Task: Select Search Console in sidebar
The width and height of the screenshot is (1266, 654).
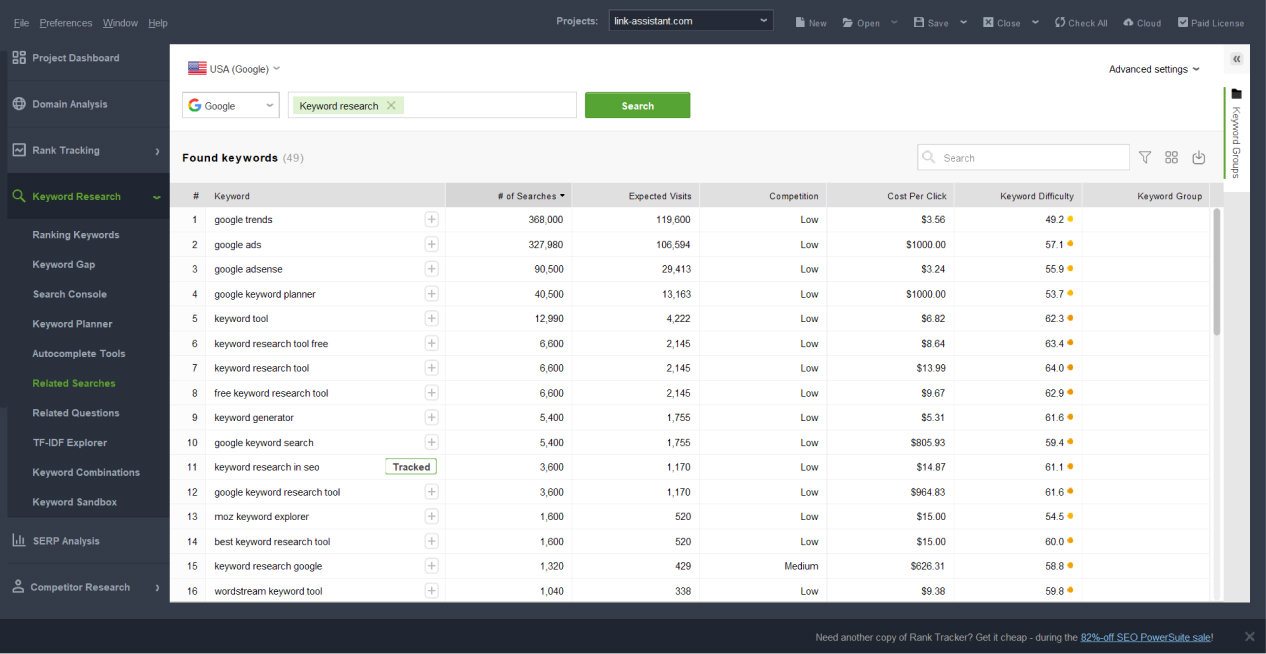Action: [69, 294]
